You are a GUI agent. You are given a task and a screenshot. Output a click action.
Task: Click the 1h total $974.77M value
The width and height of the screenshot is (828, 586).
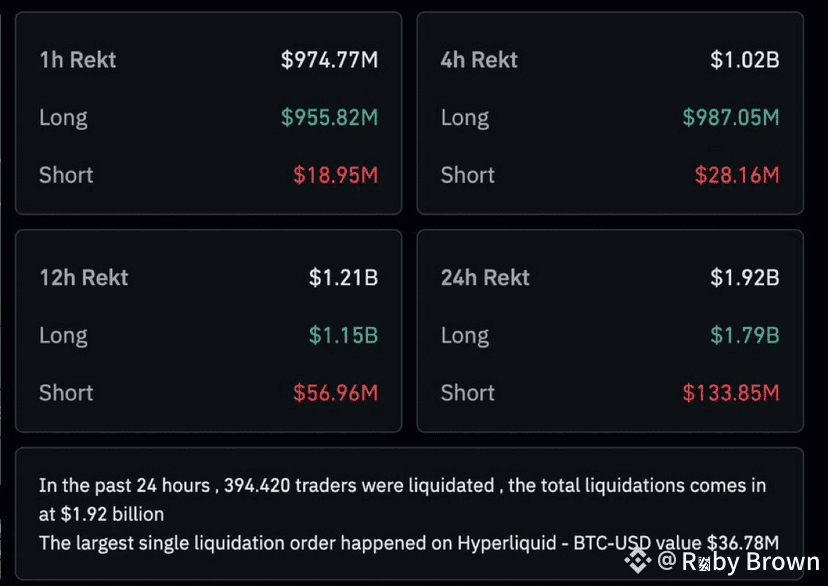point(330,60)
